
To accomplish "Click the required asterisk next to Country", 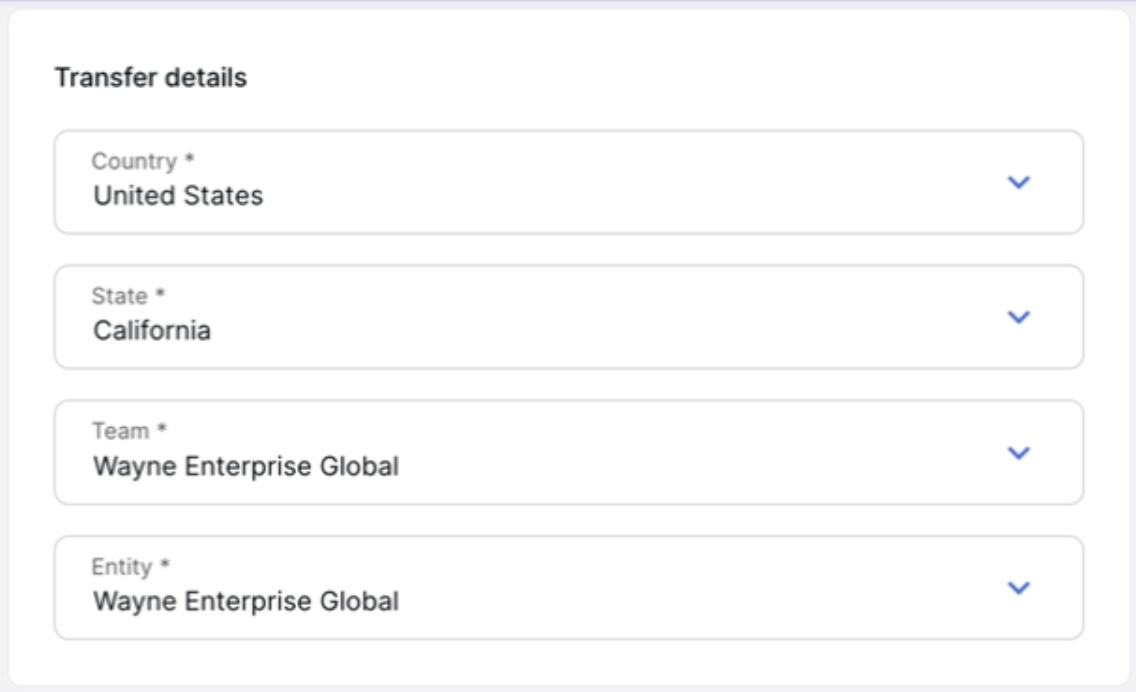I will click(x=189, y=157).
